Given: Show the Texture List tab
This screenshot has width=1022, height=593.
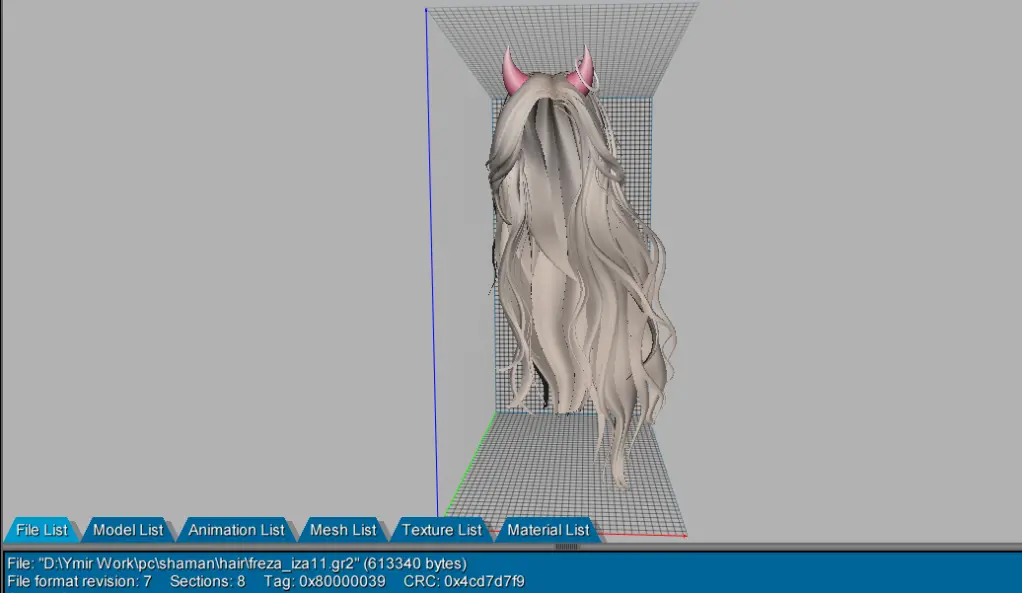Looking at the screenshot, I should tap(441, 530).
